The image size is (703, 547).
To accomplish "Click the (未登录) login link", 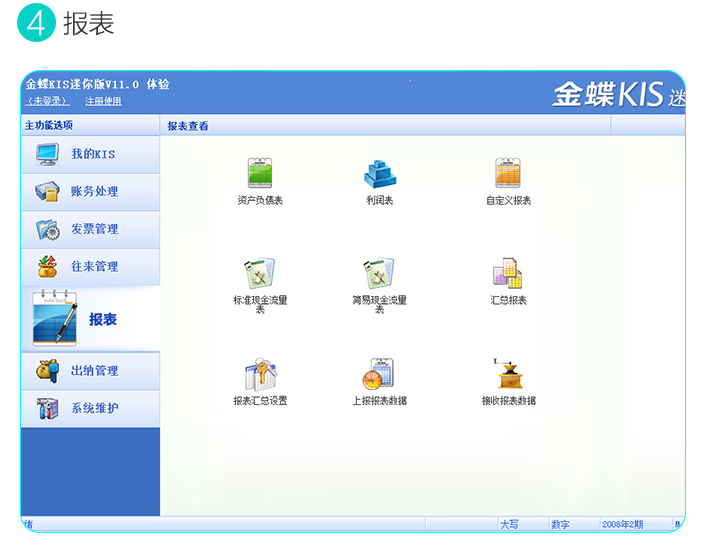I will (47, 101).
